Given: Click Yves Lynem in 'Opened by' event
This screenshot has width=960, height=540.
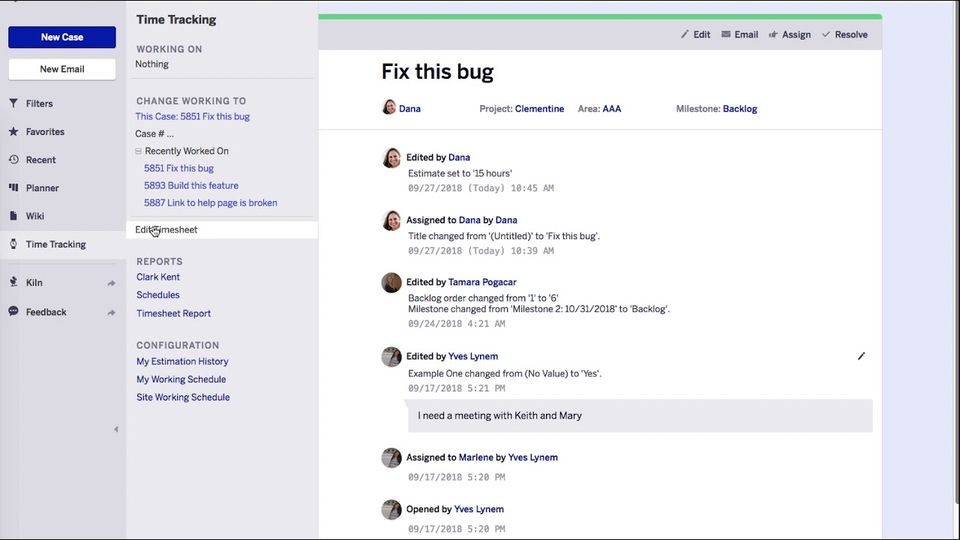Looking at the screenshot, I should [479, 509].
